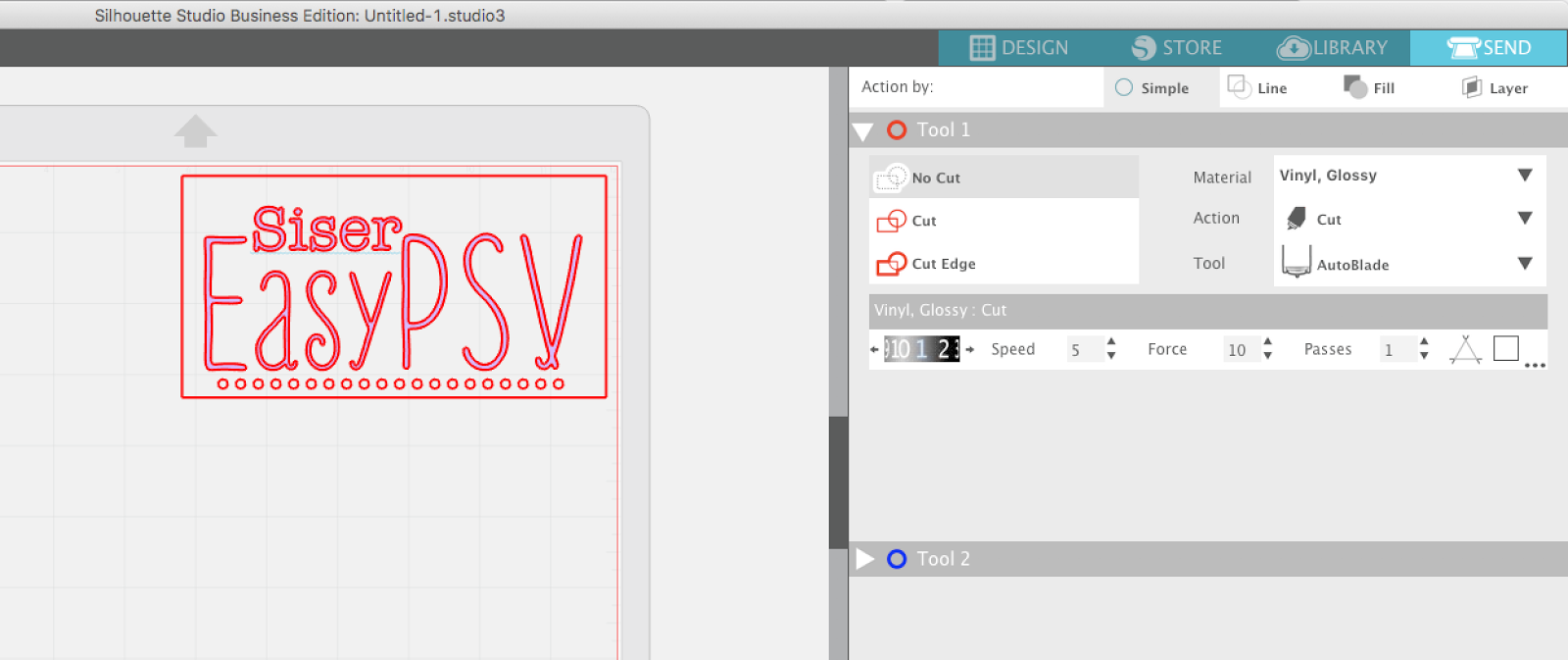
Task: Click the DESIGN grid icon
Action: [x=982, y=47]
